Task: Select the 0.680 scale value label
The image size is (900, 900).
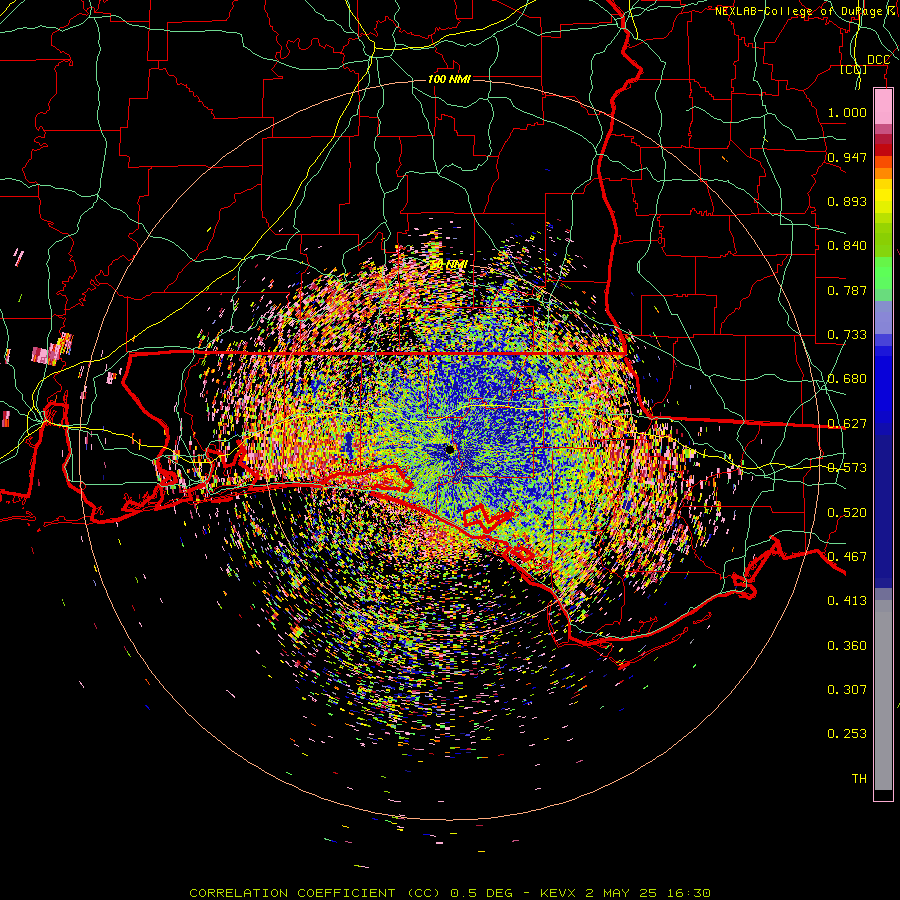Action: [847, 379]
